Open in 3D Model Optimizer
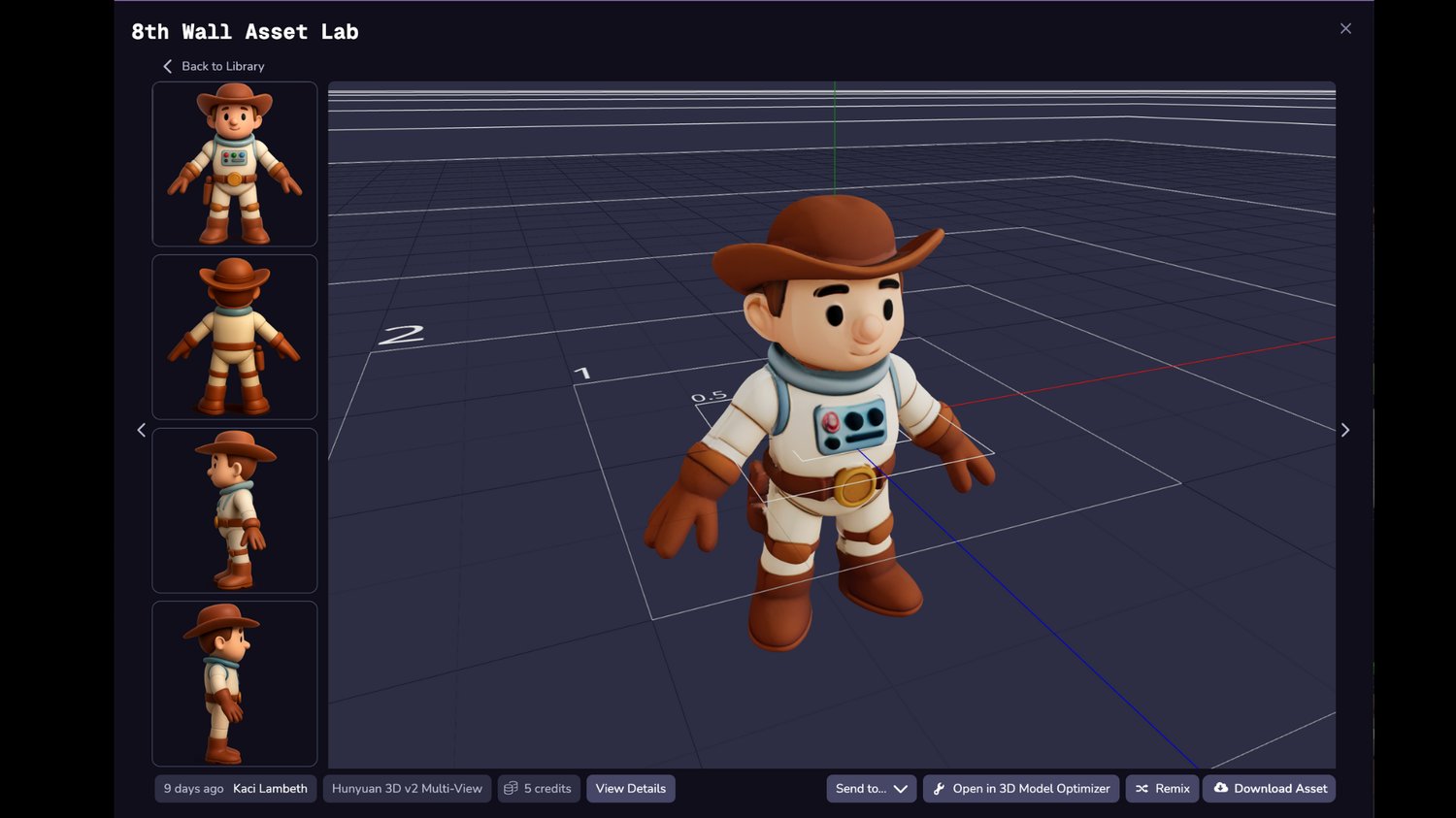Viewport: 1456px width, 818px height. point(1021,789)
